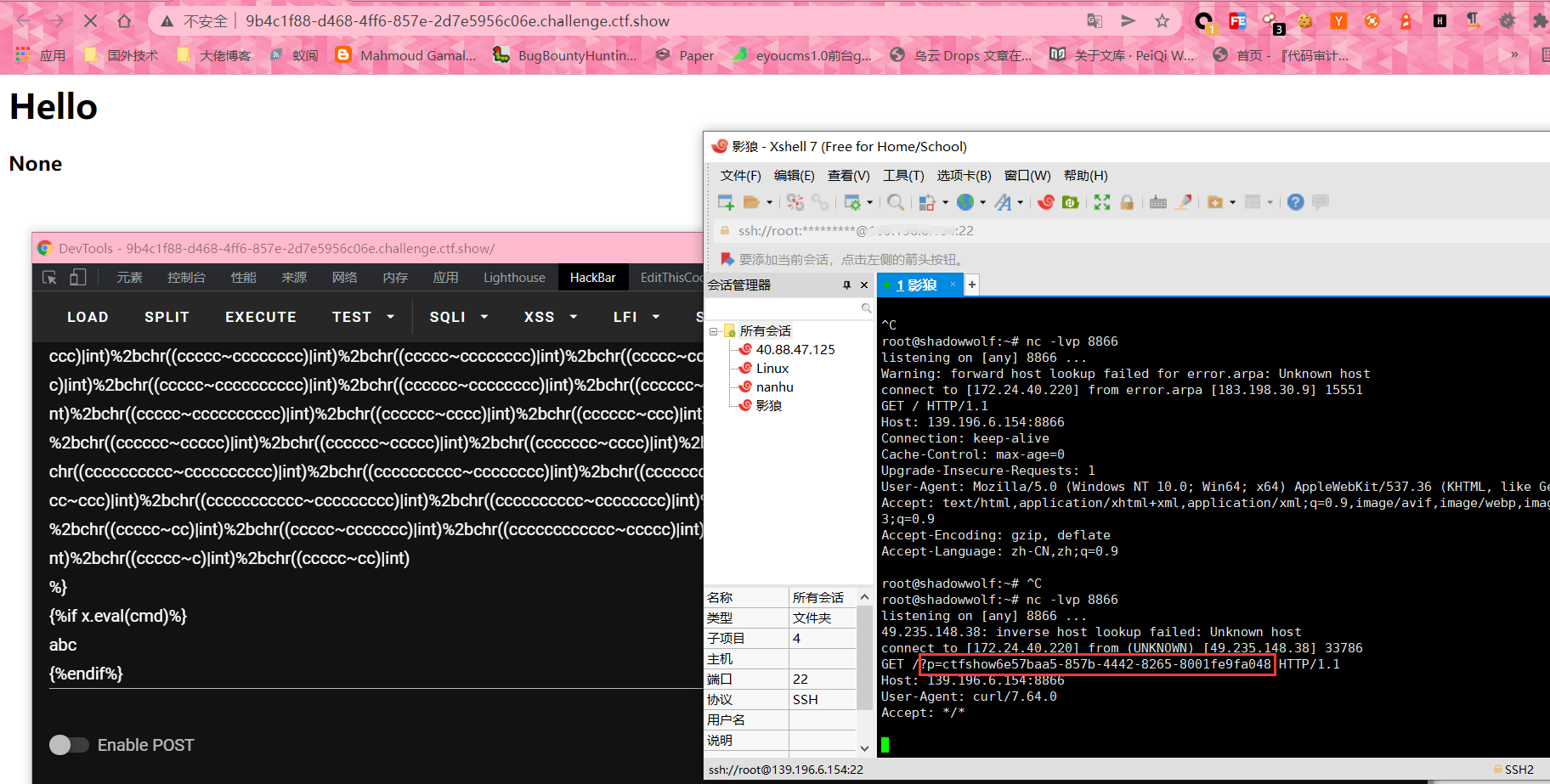The height and width of the screenshot is (784, 1550).
Task: Click the browser address bar URL
Action: 457,21
